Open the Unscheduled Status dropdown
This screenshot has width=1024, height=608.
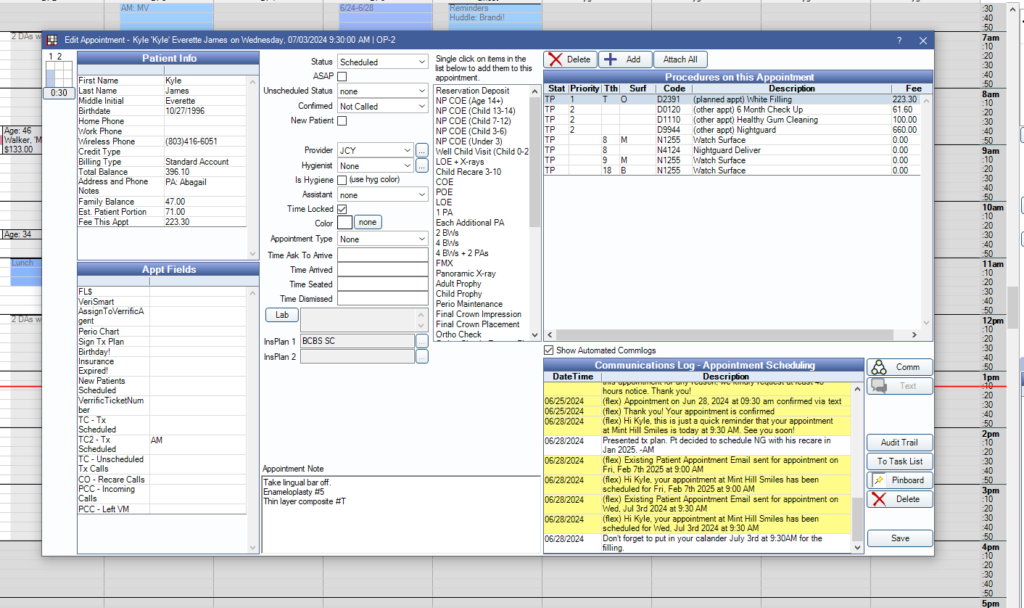tap(383, 91)
